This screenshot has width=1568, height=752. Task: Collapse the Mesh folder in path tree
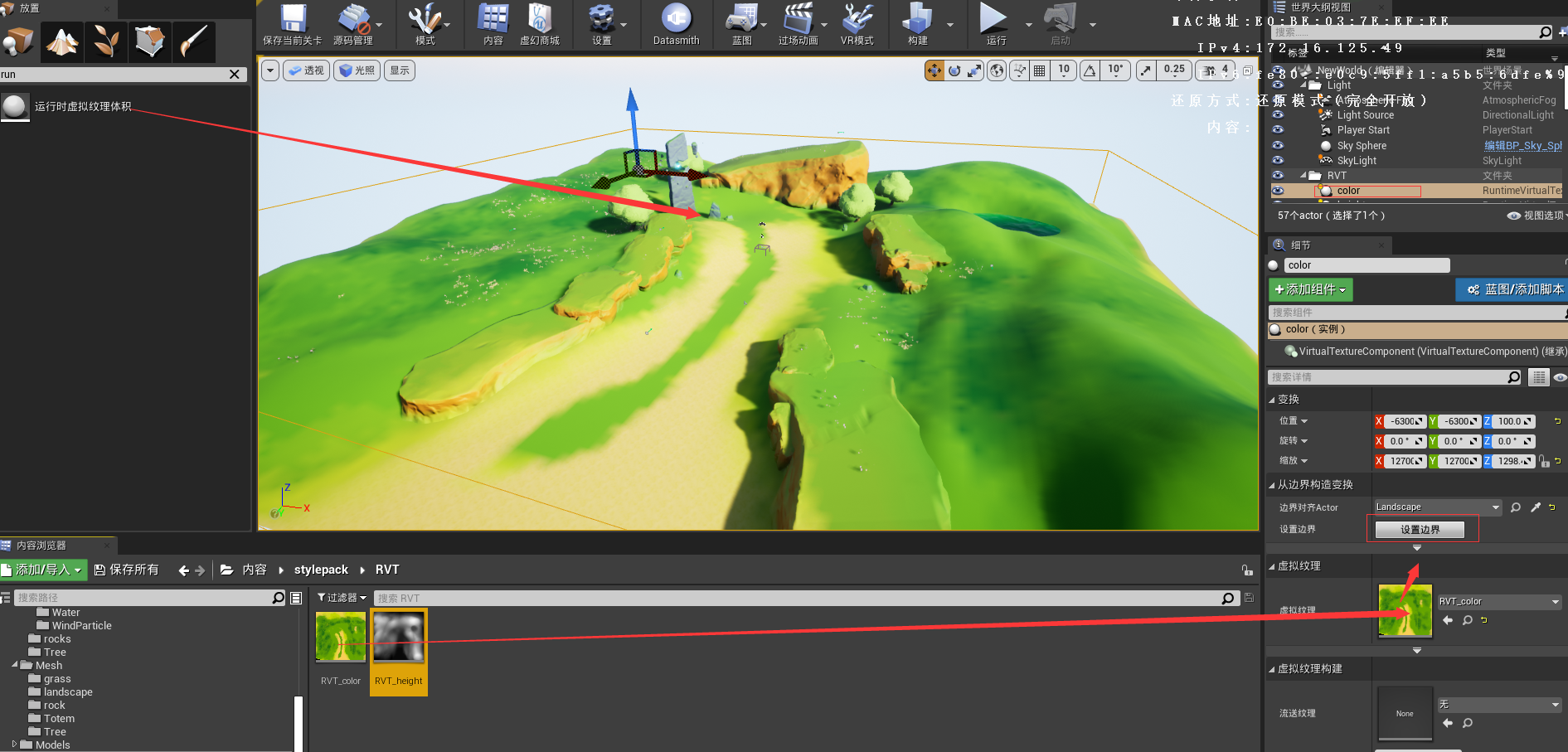tap(15, 665)
